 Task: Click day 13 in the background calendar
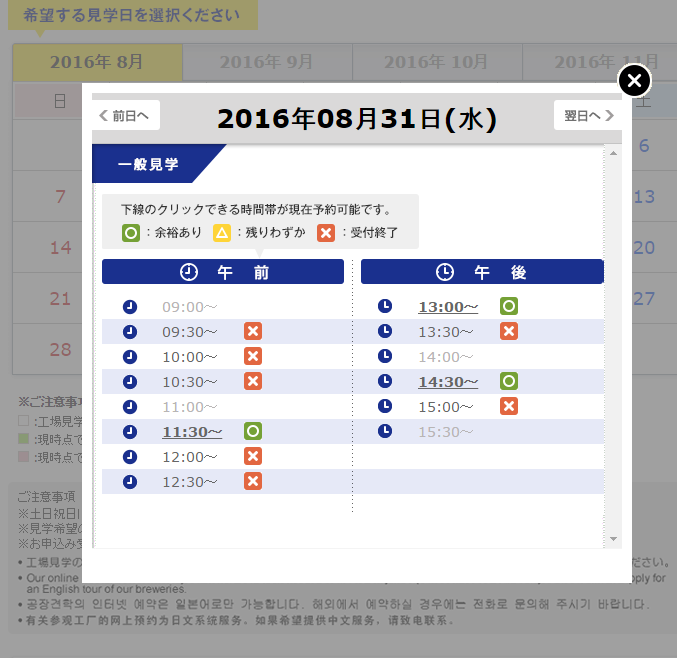[x=644, y=197]
